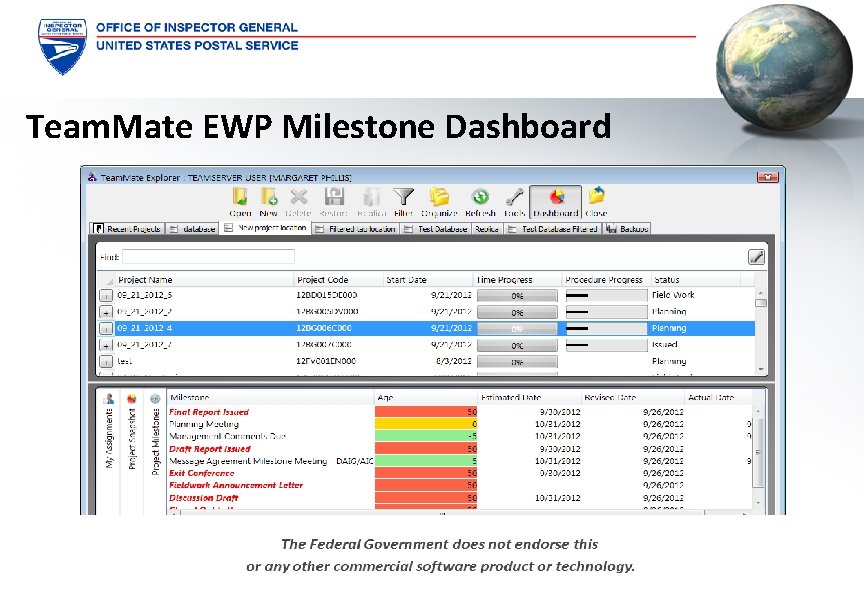Sort by the Status column header
The height and width of the screenshot is (598, 864).
[x=695, y=279]
